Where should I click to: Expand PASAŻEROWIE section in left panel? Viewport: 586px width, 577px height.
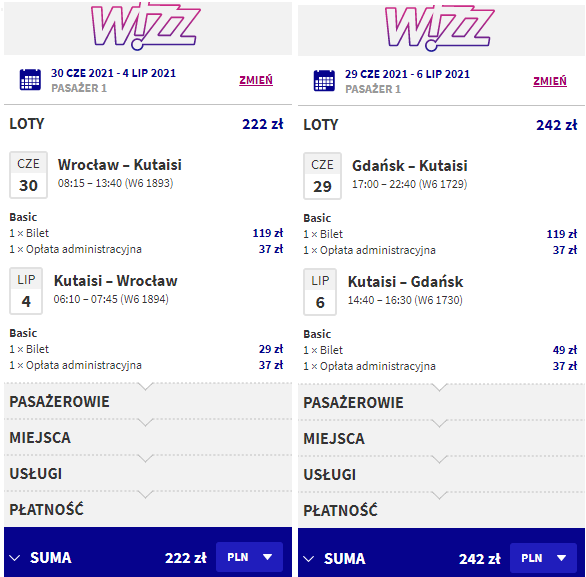(x=148, y=401)
